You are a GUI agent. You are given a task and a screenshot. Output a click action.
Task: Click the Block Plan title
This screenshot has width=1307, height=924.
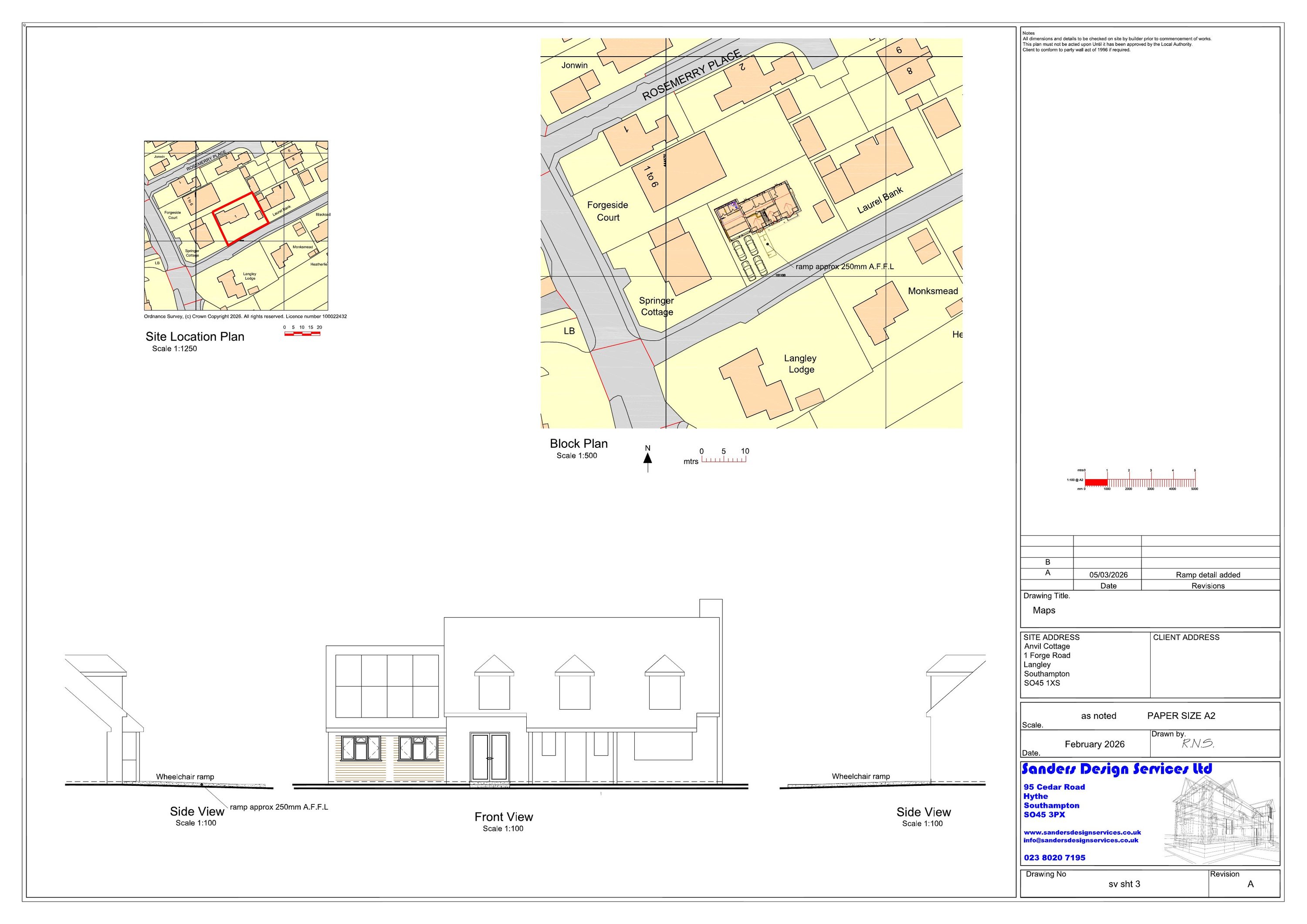point(579,443)
